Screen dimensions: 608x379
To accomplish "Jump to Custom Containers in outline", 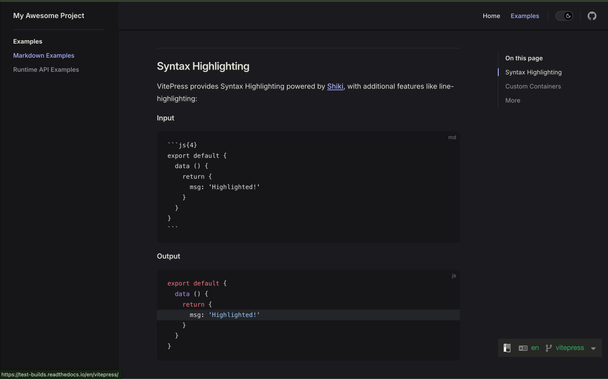I will coord(533,87).
